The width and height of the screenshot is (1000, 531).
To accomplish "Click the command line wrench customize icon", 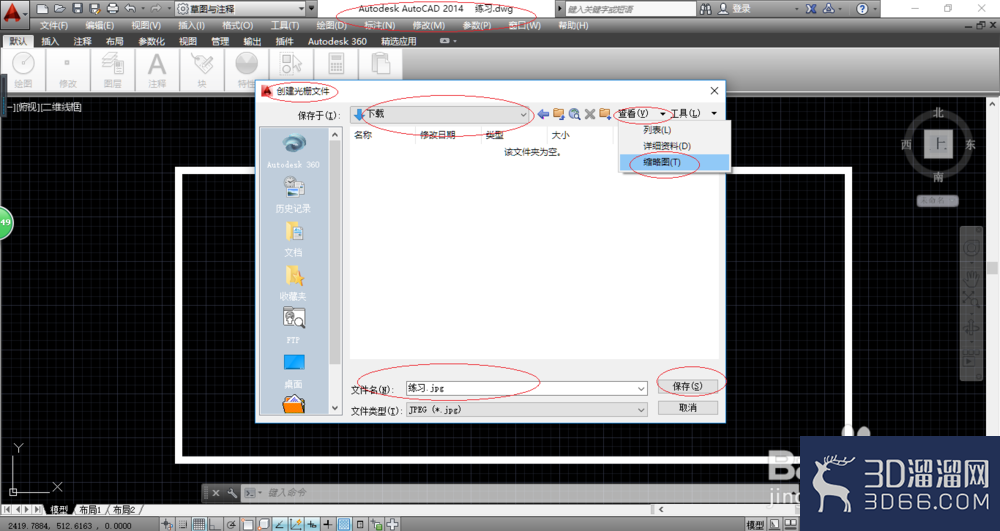I will [233, 493].
